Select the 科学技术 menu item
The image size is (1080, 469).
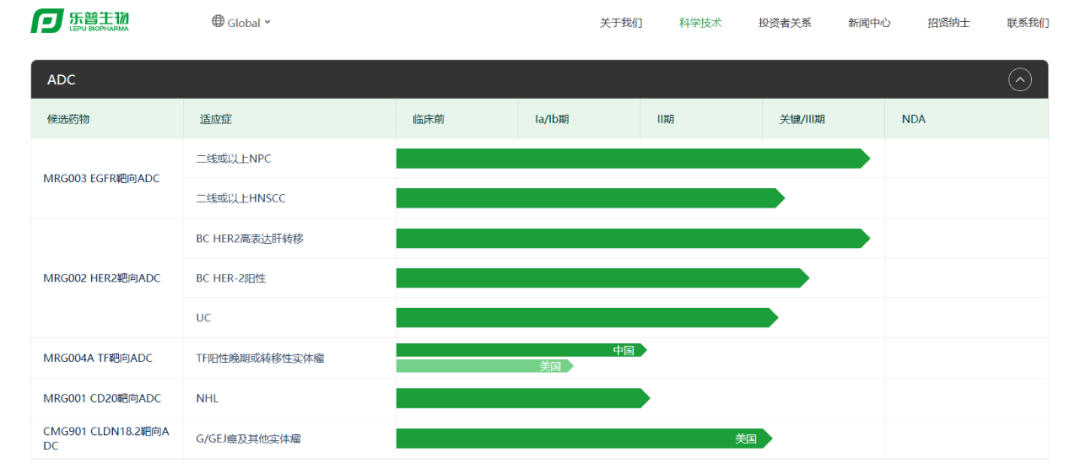(700, 23)
